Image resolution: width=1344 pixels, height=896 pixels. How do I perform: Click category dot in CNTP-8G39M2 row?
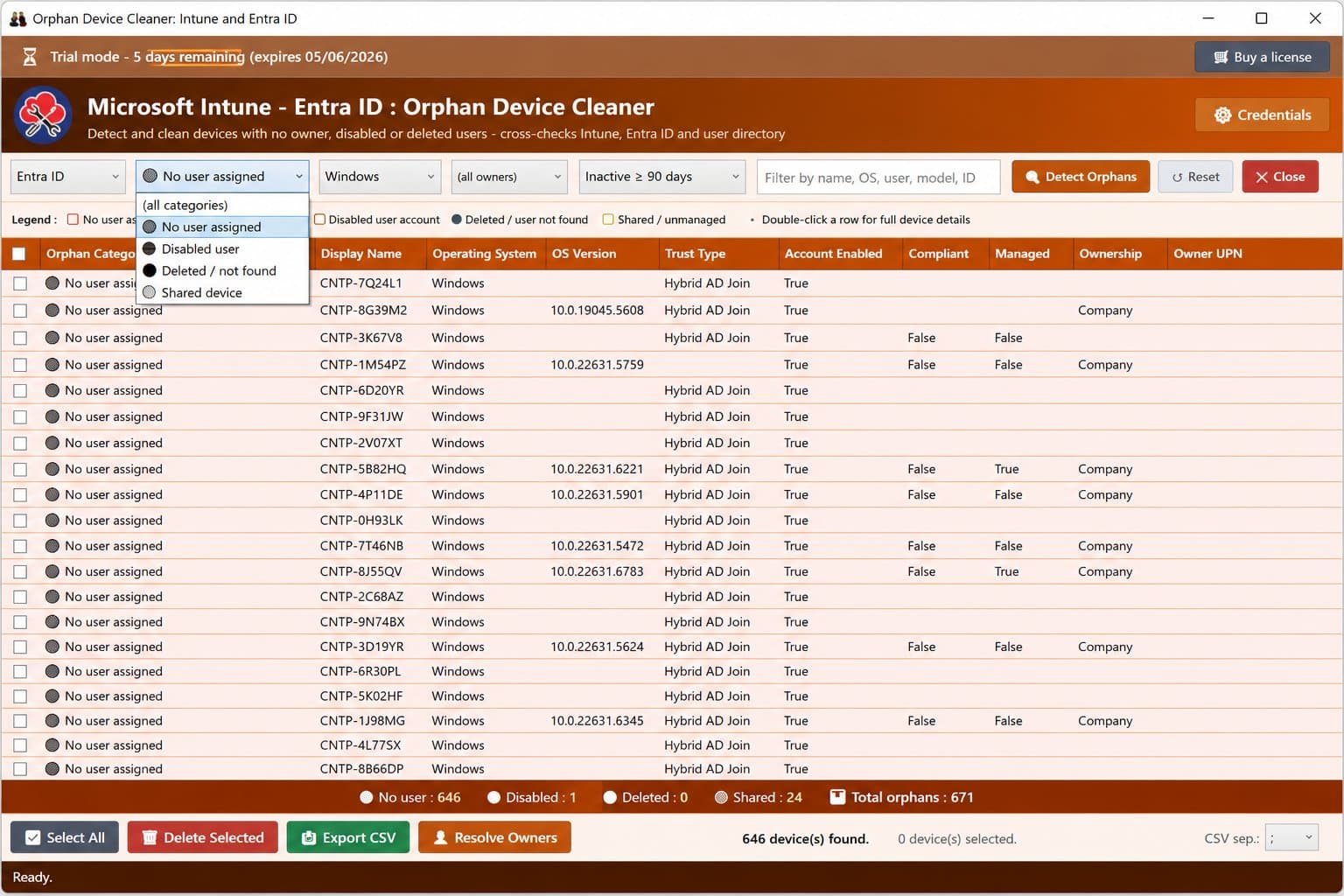point(52,310)
